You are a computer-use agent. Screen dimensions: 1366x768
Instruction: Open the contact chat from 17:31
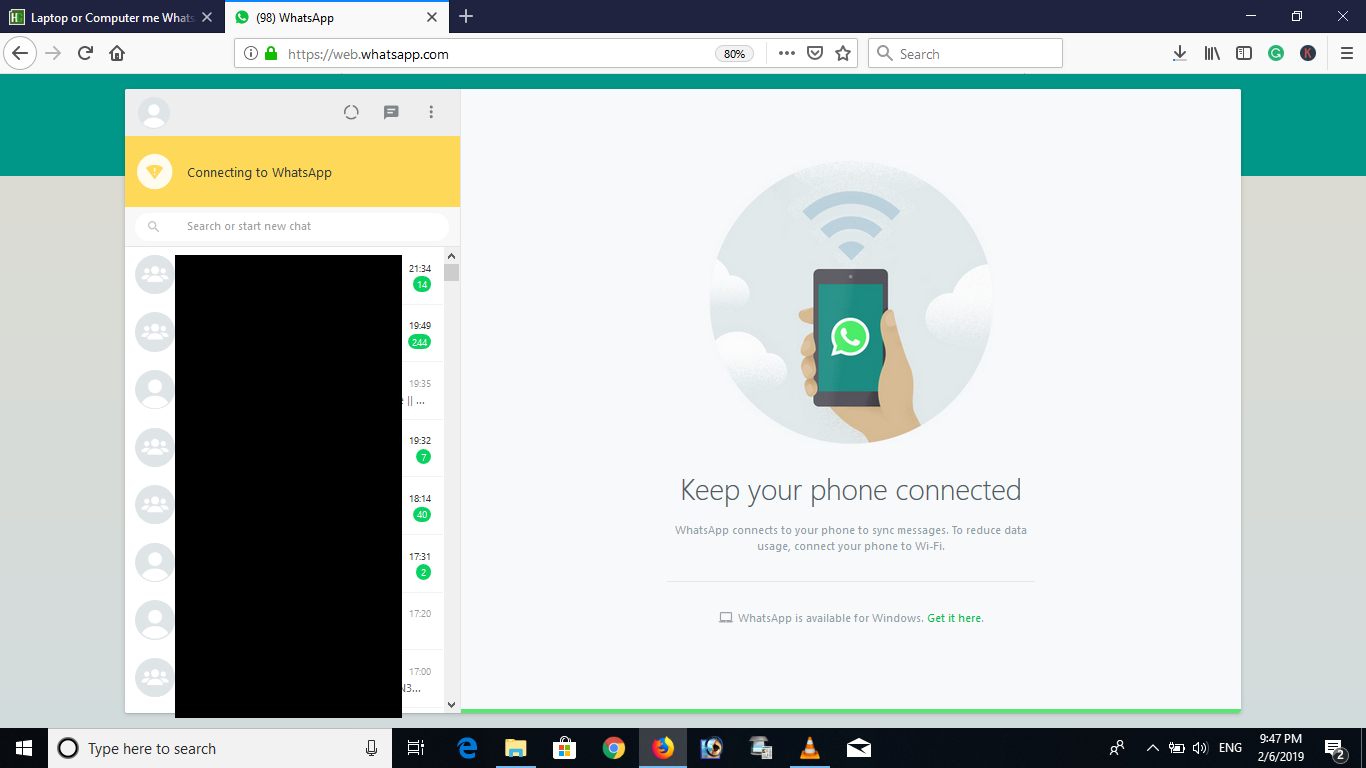point(284,563)
